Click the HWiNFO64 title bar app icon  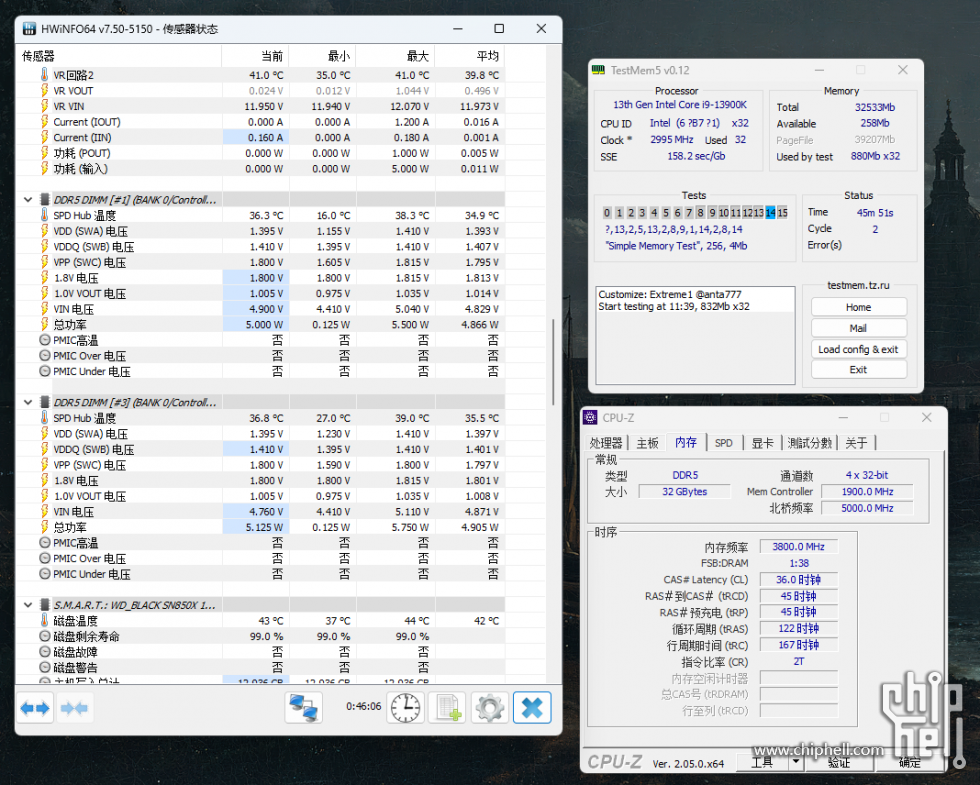click(29, 29)
